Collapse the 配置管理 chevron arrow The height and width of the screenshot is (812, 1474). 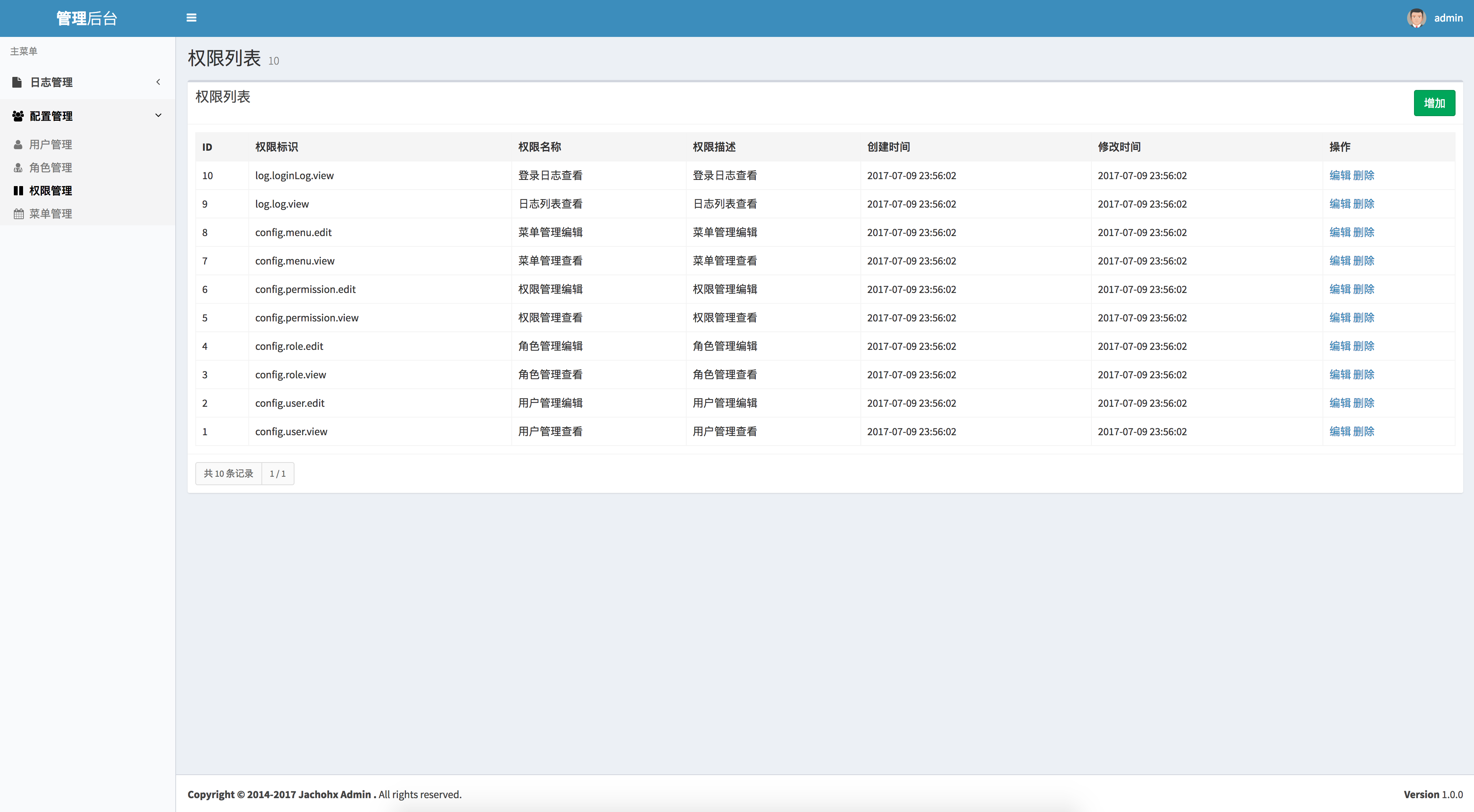click(x=158, y=116)
